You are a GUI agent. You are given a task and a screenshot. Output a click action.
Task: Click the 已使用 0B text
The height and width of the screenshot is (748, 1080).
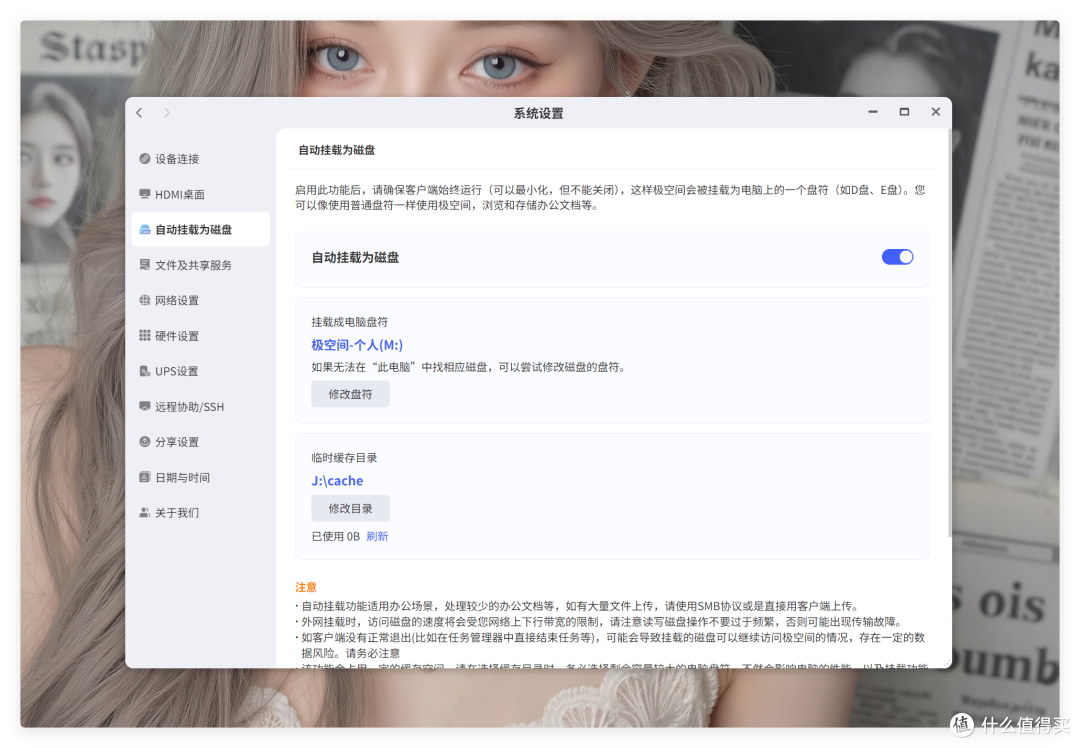[335, 536]
